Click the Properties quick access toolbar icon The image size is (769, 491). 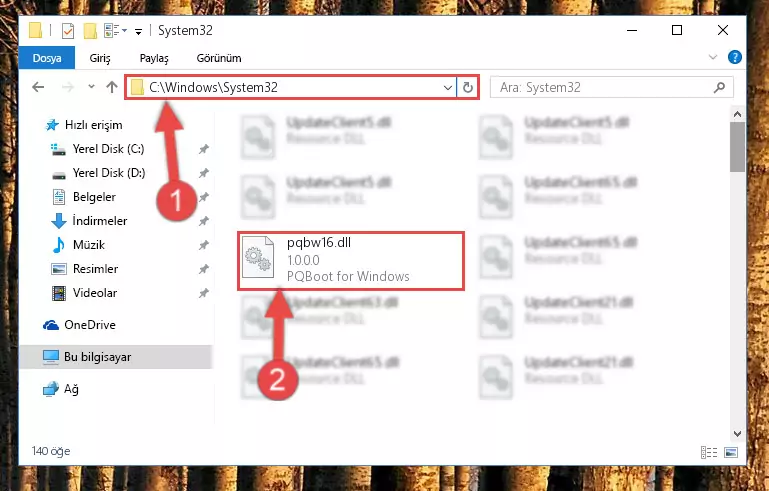[x=68, y=31]
